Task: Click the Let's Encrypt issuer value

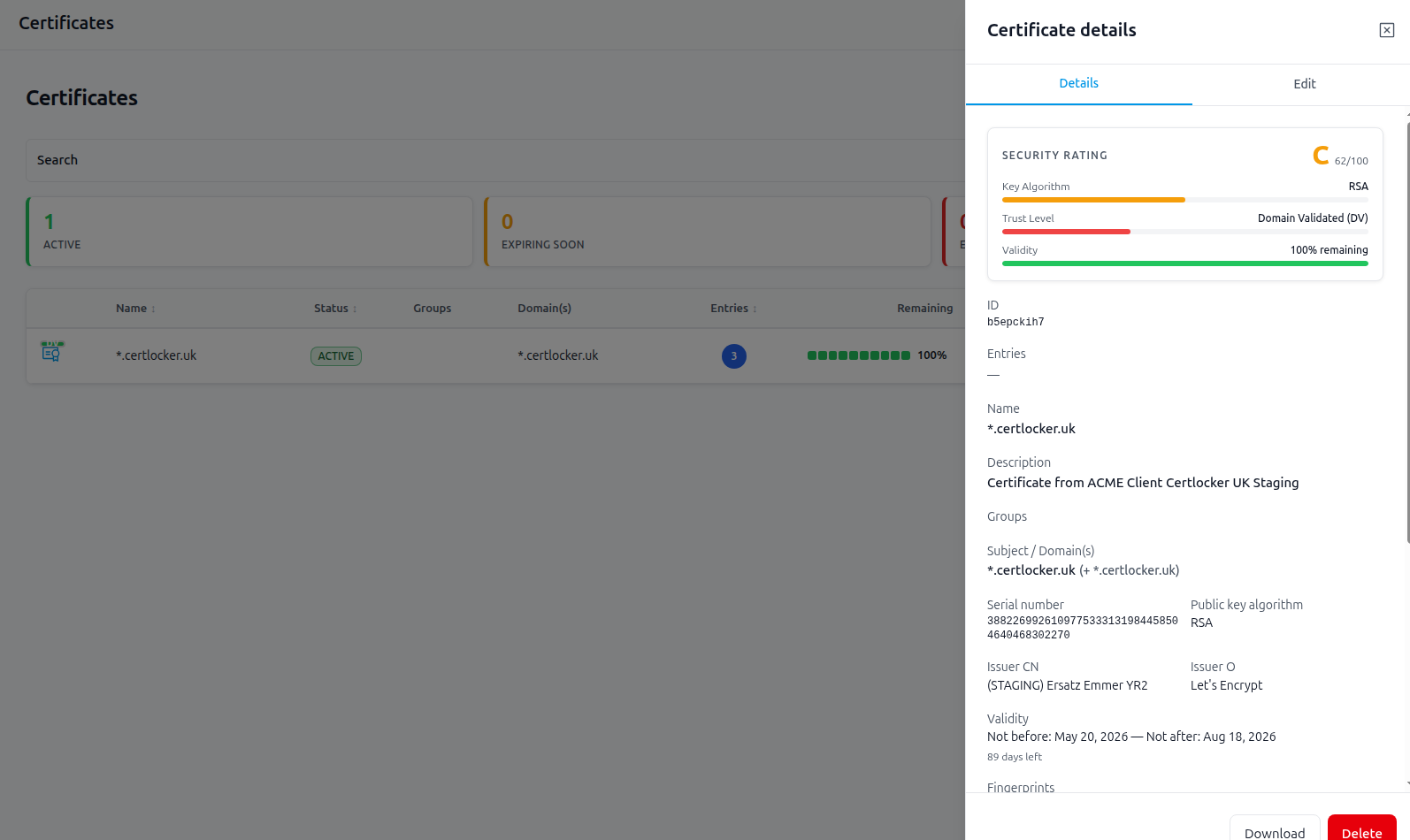Action: (1226, 685)
